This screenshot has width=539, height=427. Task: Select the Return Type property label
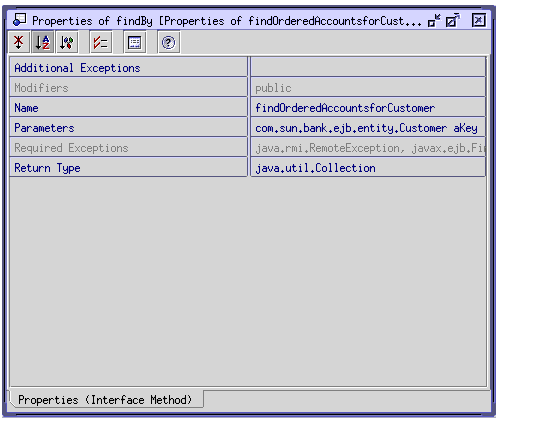tap(128, 167)
